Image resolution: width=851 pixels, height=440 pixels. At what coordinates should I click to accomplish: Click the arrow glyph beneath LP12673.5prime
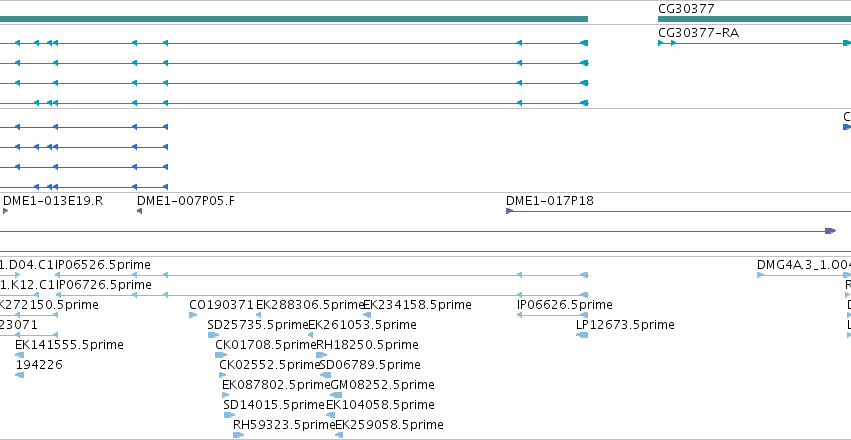pos(582,335)
